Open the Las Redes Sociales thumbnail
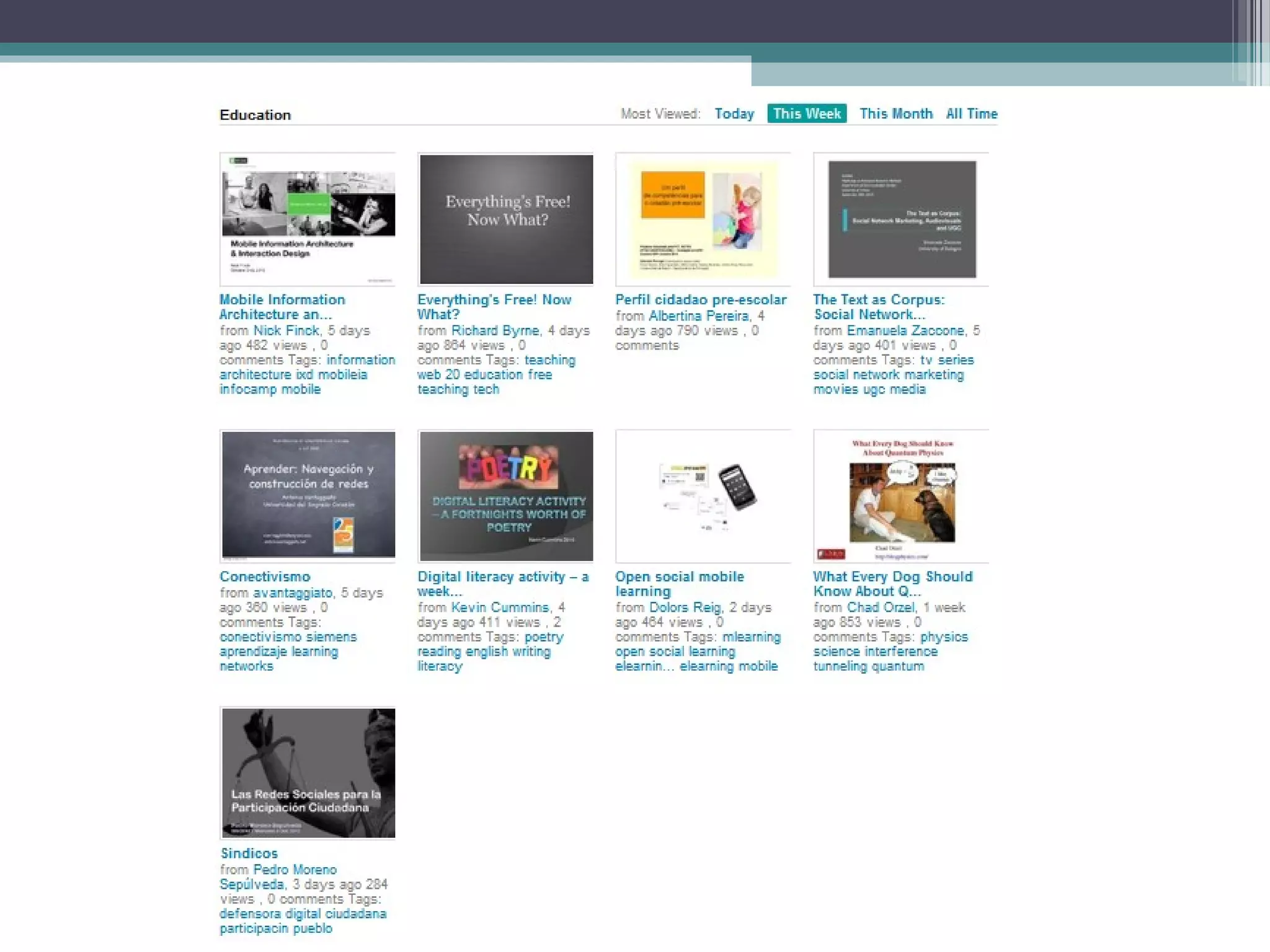The height and width of the screenshot is (952, 1270). point(308,772)
